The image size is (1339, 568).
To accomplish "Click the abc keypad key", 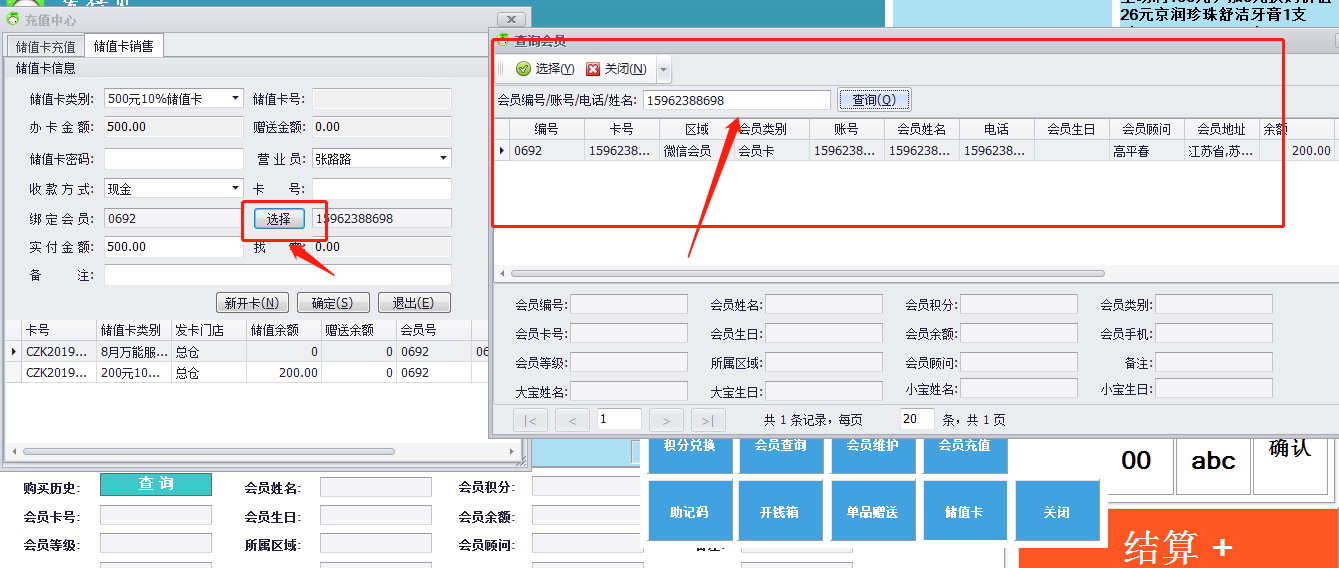I will pyautogui.click(x=1213, y=465).
